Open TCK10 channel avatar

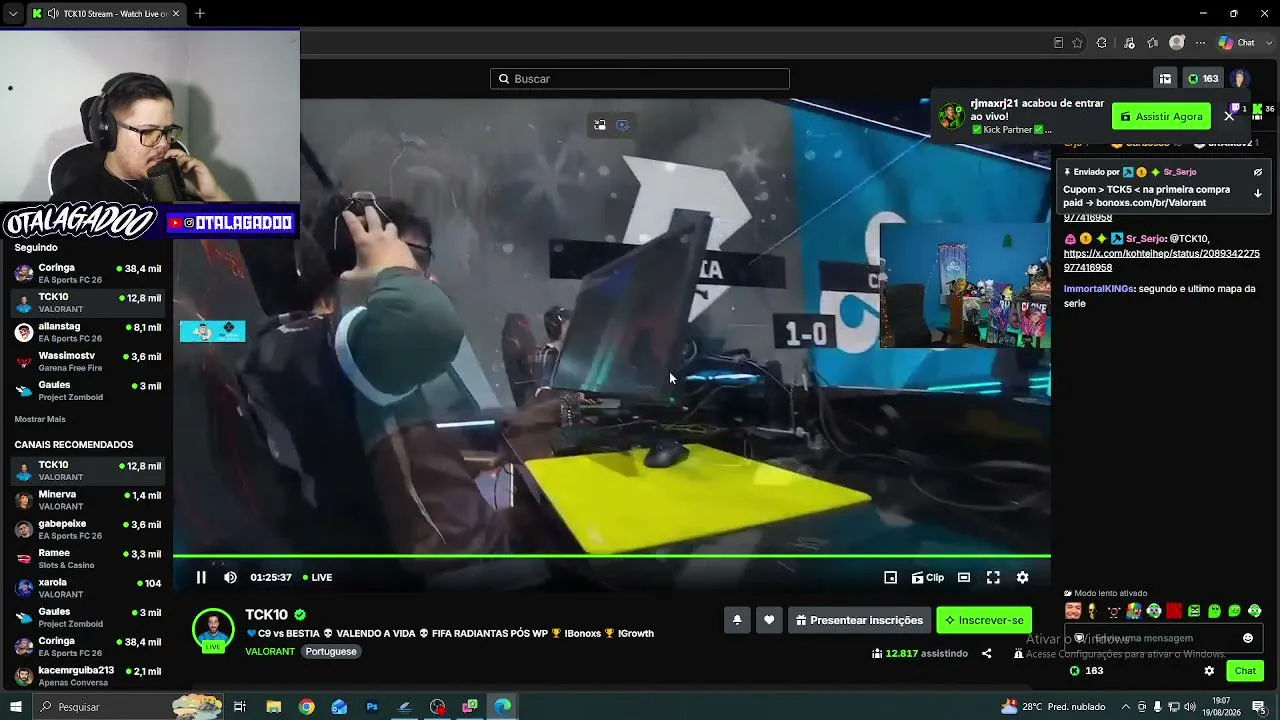(213, 630)
